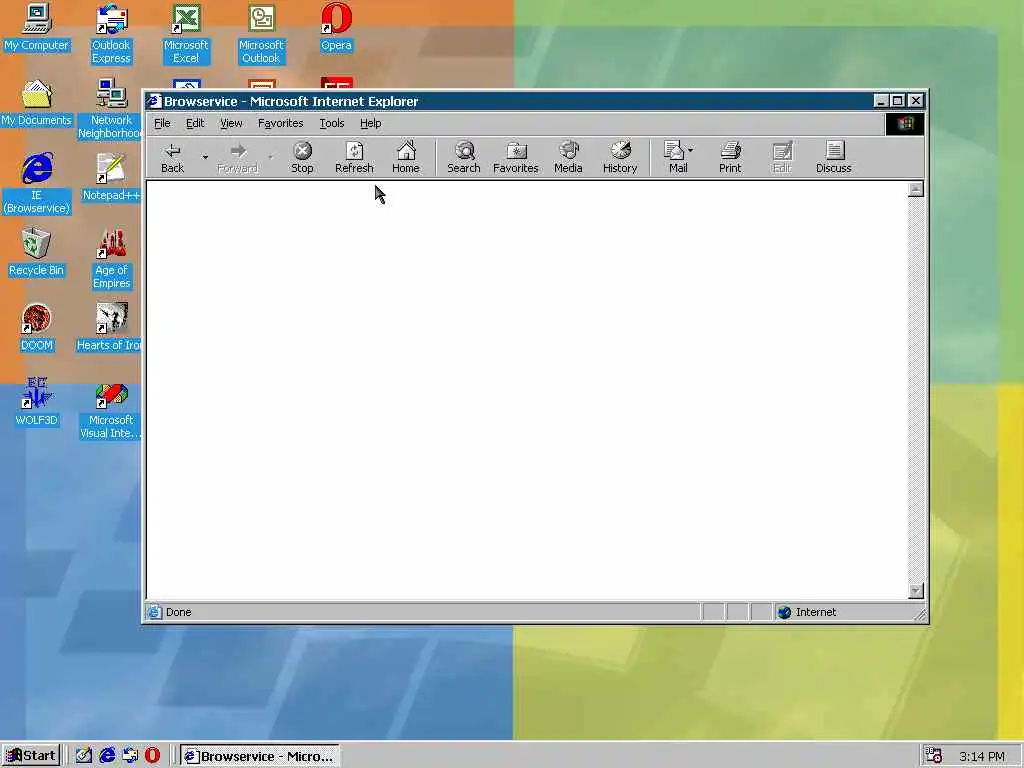Image resolution: width=1024 pixels, height=768 pixels.
Task: Click the Windows flag throbber logo
Action: [x=904, y=123]
